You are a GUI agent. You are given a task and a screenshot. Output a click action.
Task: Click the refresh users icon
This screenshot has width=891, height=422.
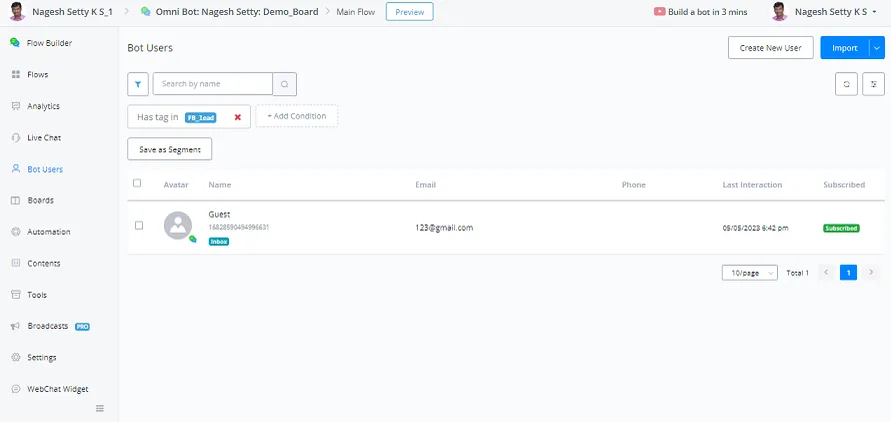(x=846, y=84)
